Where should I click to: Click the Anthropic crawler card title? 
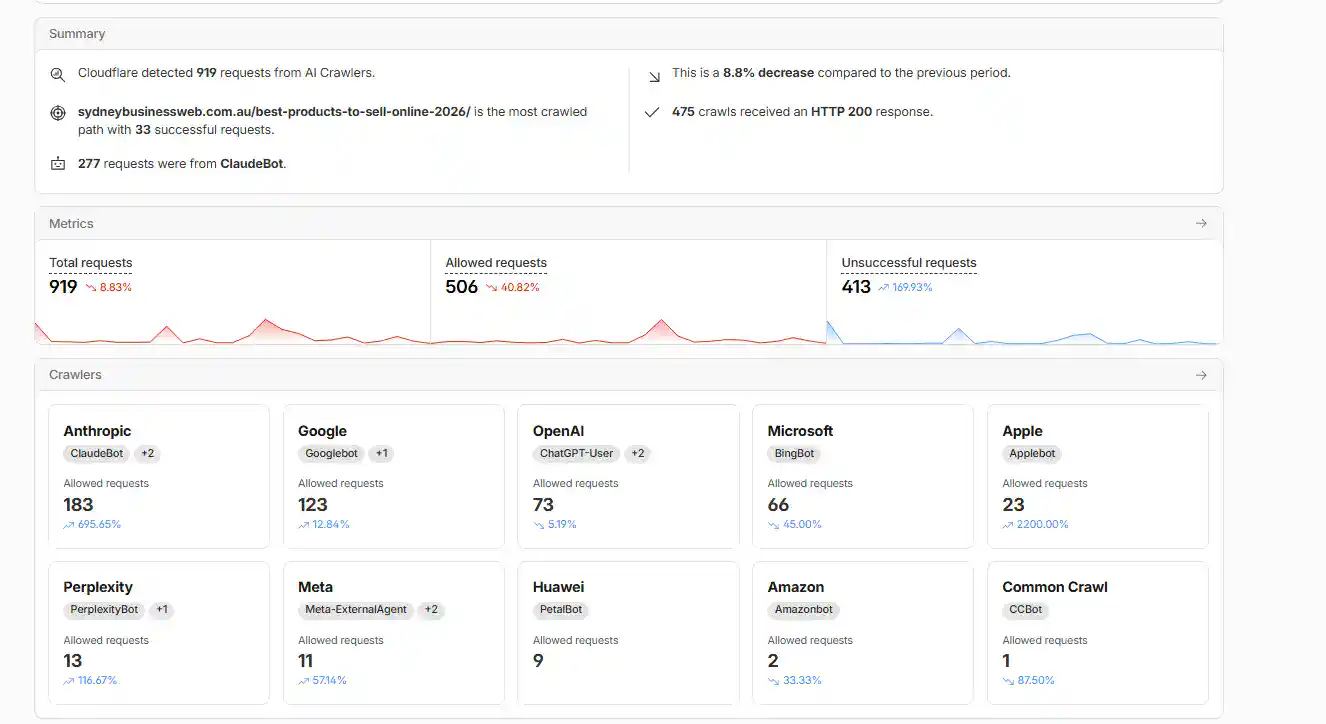[97, 431]
